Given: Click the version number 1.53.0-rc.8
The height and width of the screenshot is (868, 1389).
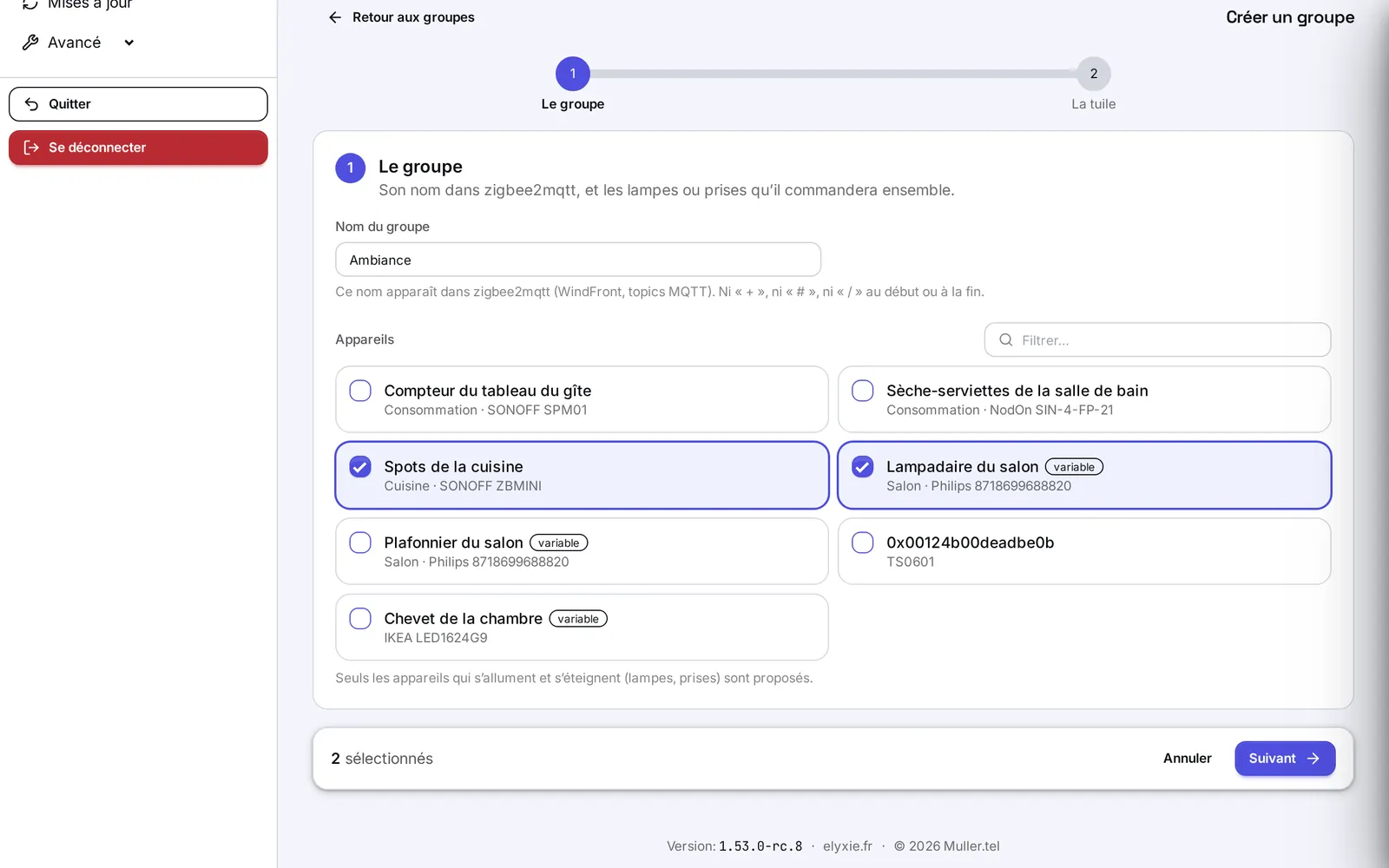Looking at the screenshot, I should click(760, 846).
